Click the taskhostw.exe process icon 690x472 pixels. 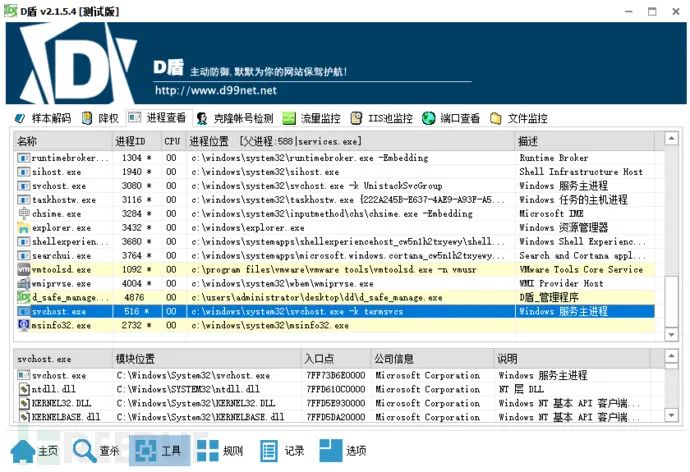(23, 200)
